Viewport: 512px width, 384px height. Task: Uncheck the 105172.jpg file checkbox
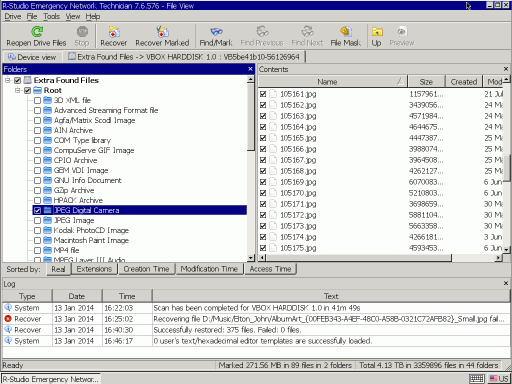[x=263, y=215]
